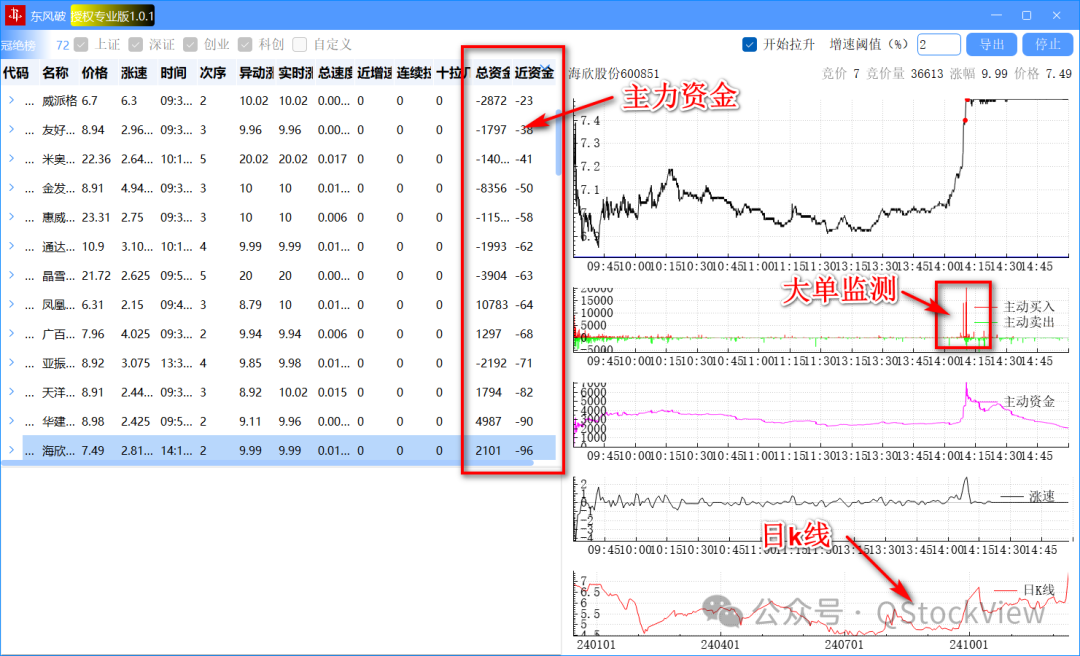Toggle the 科创 checkbox

tap(245, 45)
